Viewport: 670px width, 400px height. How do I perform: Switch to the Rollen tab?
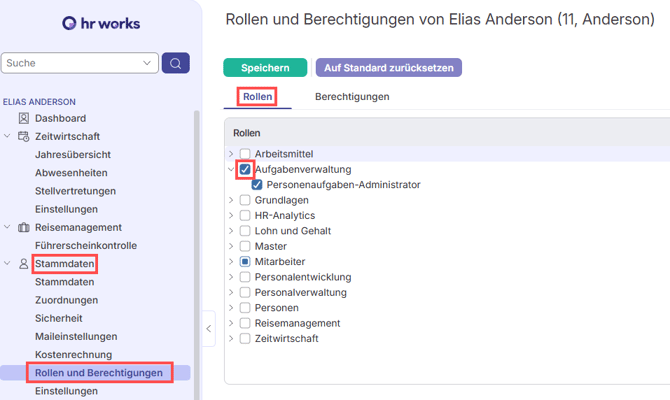coord(258,97)
